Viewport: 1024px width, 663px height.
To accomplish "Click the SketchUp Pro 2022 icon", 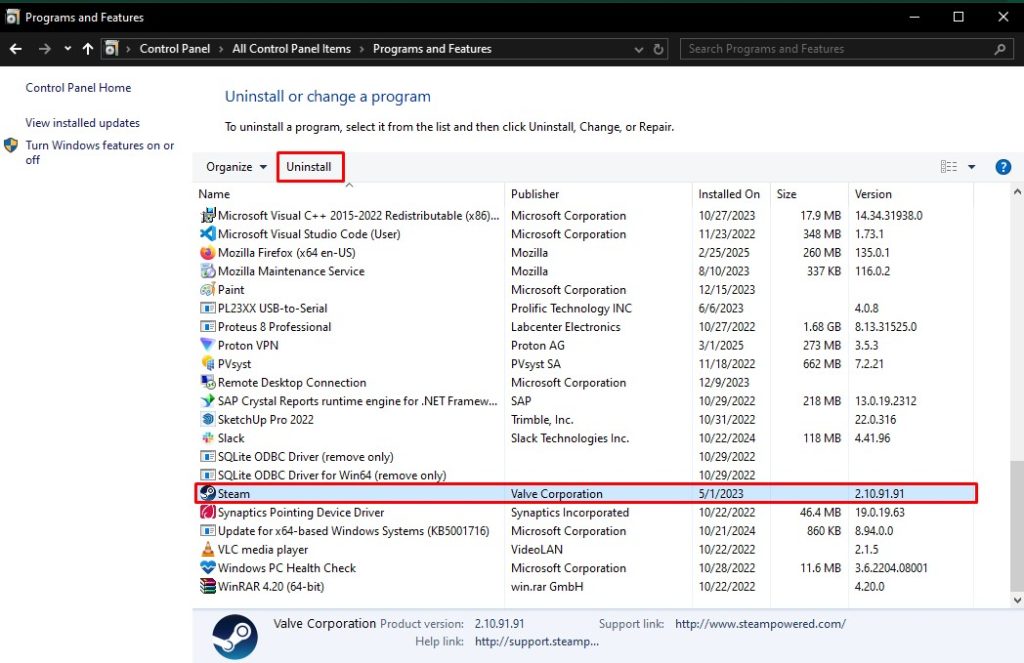I will tap(208, 419).
